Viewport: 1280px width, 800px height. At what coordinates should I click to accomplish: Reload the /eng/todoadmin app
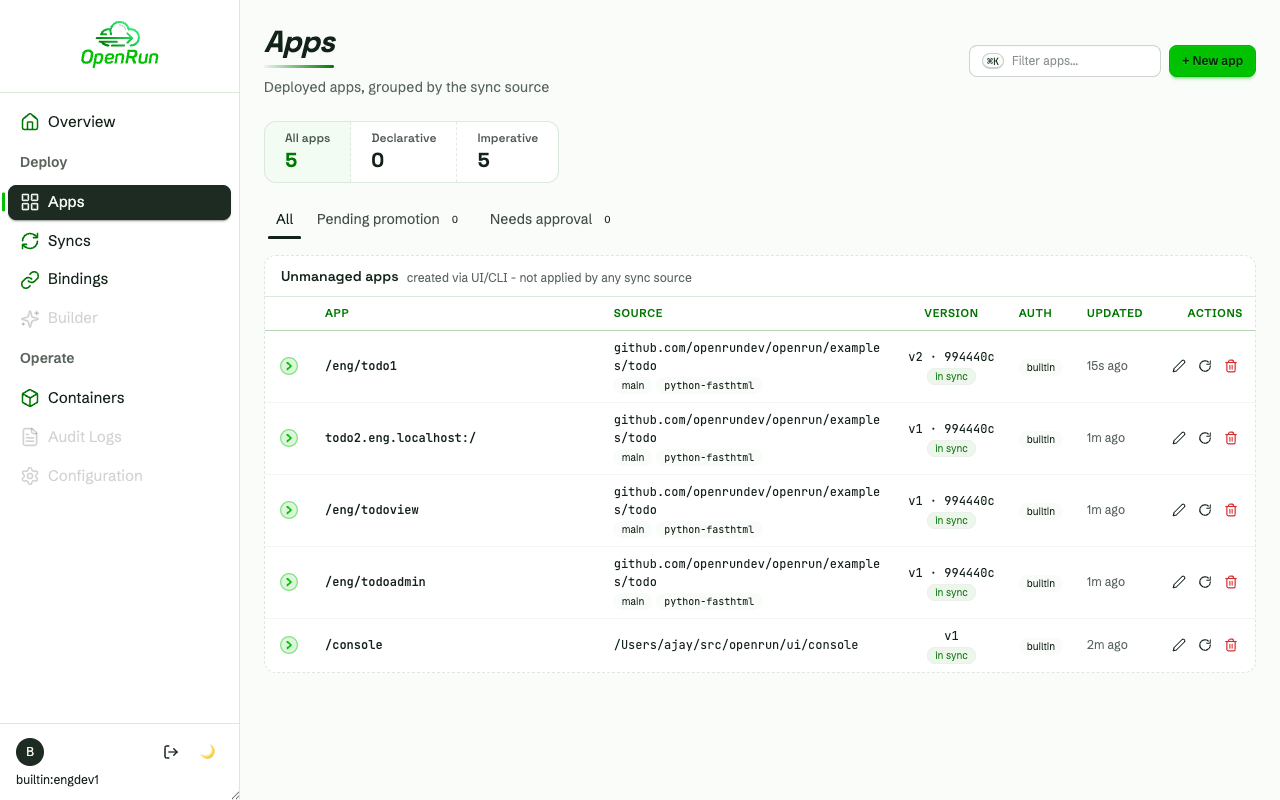pos(1205,582)
